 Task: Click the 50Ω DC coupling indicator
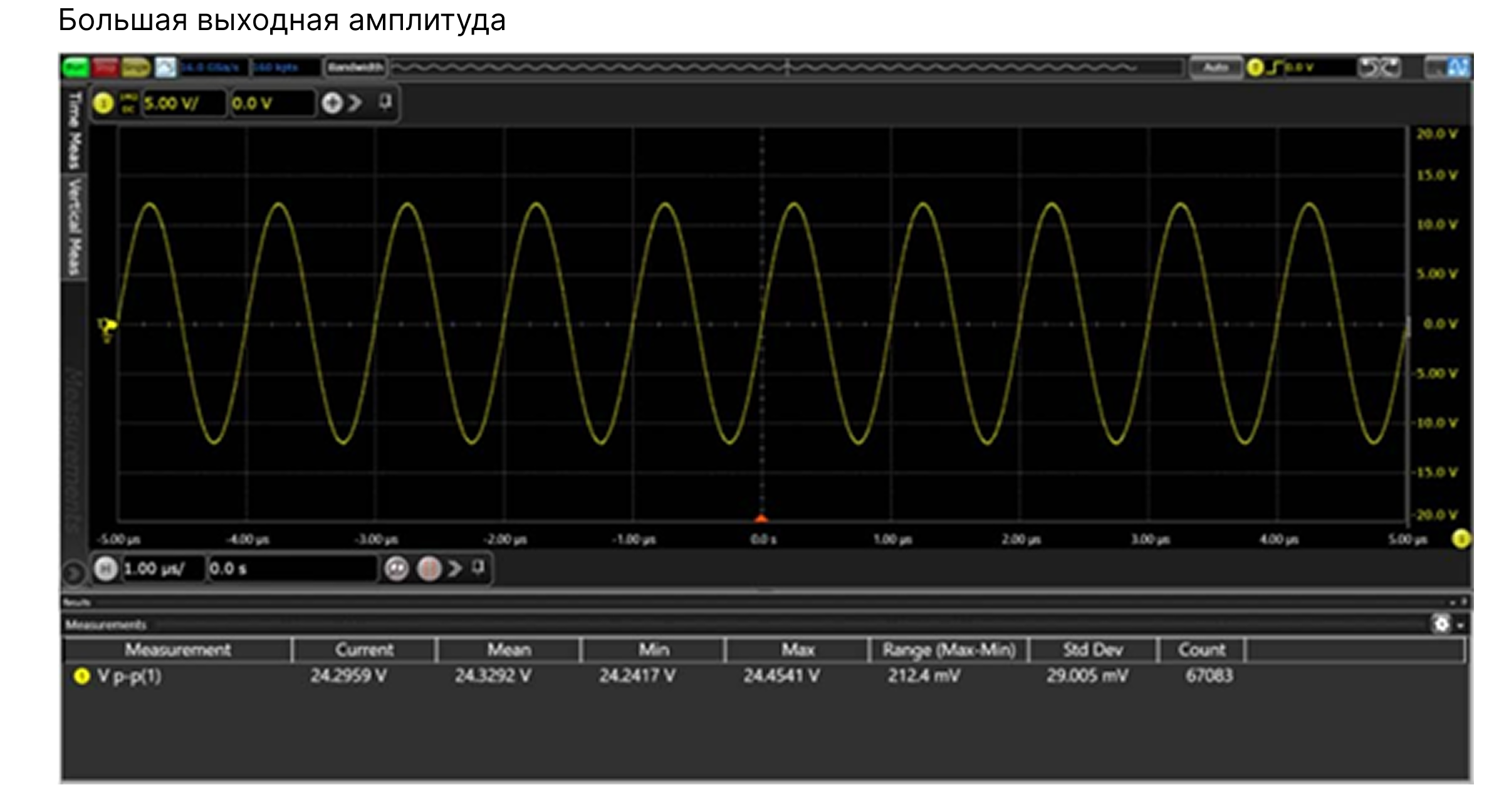(x=128, y=103)
